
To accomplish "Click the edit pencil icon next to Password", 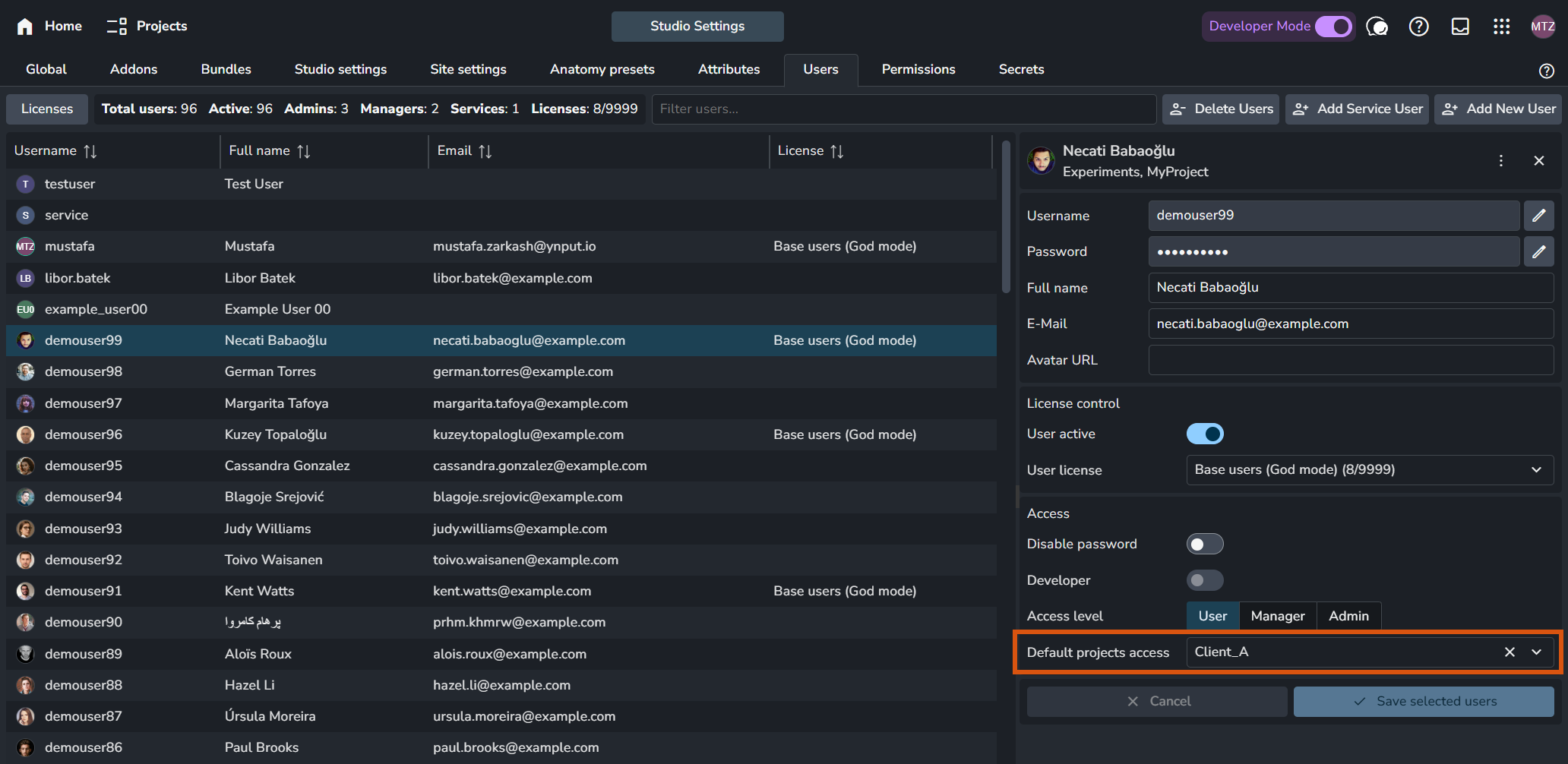I will tap(1538, 251).
